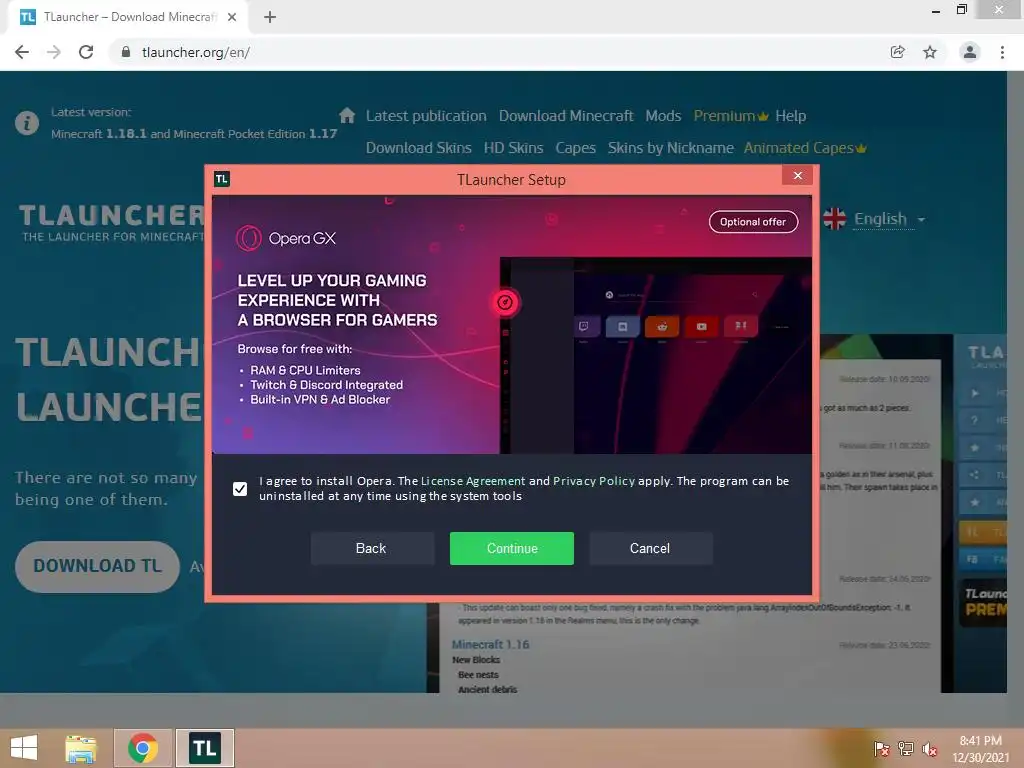Open the License Agreement link
This screenshot has width=1024, height=768.
point(473,481)
